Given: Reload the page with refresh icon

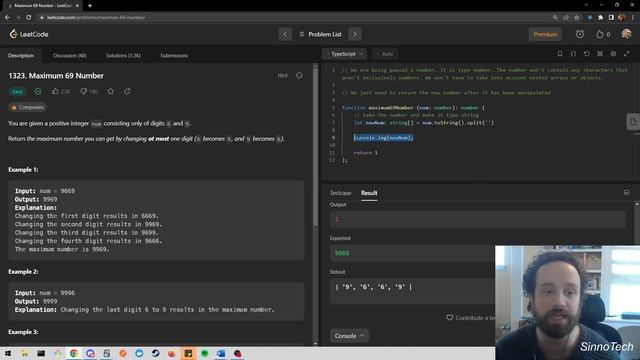Looking at the screenshot, I should pos(29,18).
